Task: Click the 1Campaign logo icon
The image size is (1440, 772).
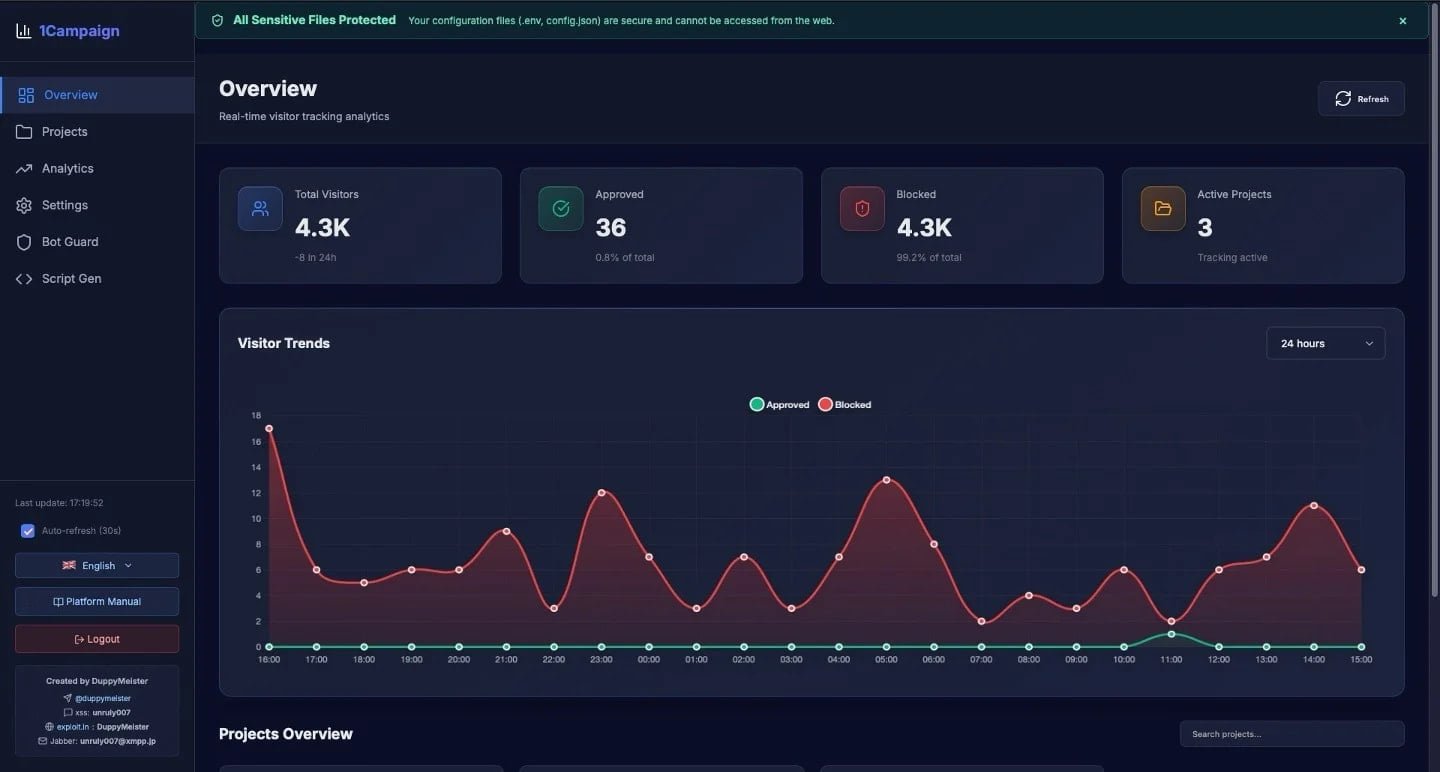Action: click(22, 31)
